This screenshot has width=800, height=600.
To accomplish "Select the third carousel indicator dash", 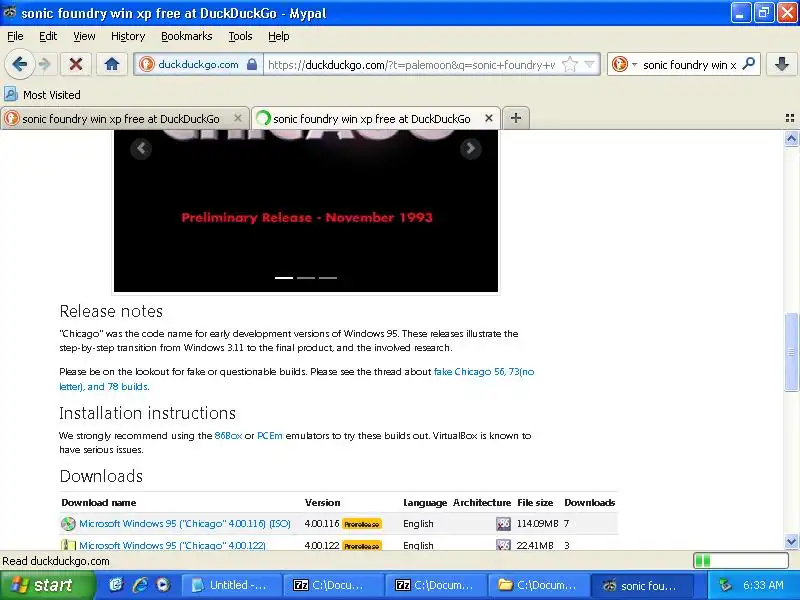I will click(x=328, y=278).
